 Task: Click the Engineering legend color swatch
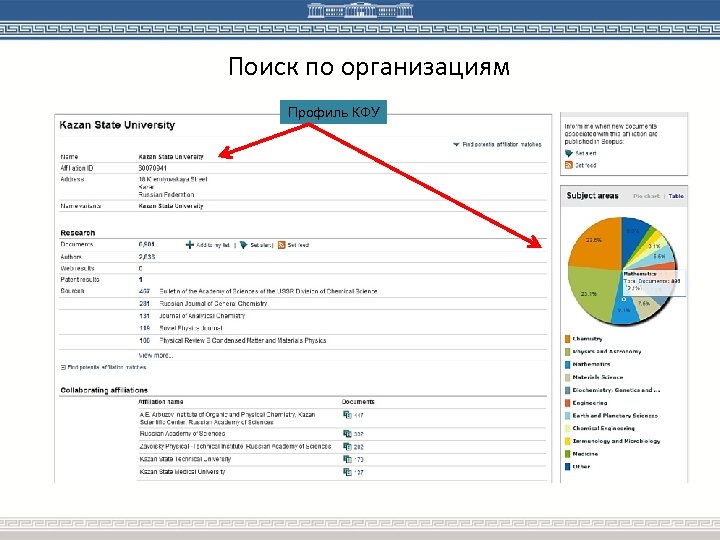568,403
